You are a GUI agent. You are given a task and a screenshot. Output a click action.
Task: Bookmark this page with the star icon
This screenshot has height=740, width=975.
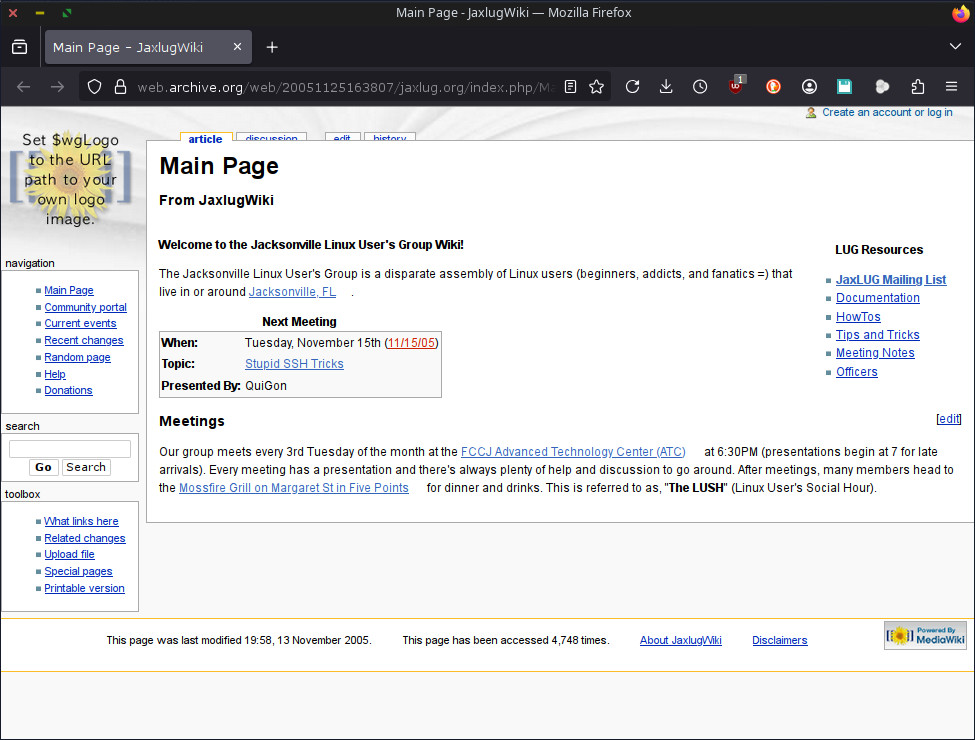(x=597, y=87)
